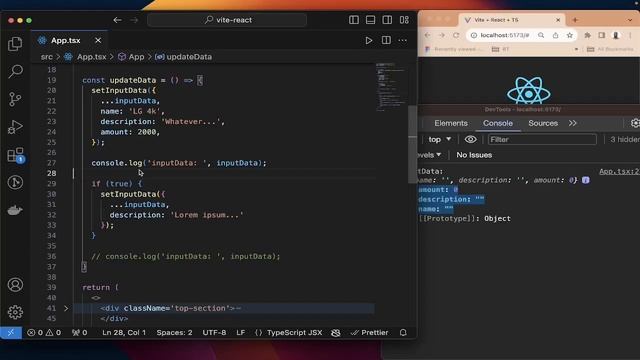This screenshot has width=640, height=360.
Task: Click the console Filter input
Action: (542, 140)
